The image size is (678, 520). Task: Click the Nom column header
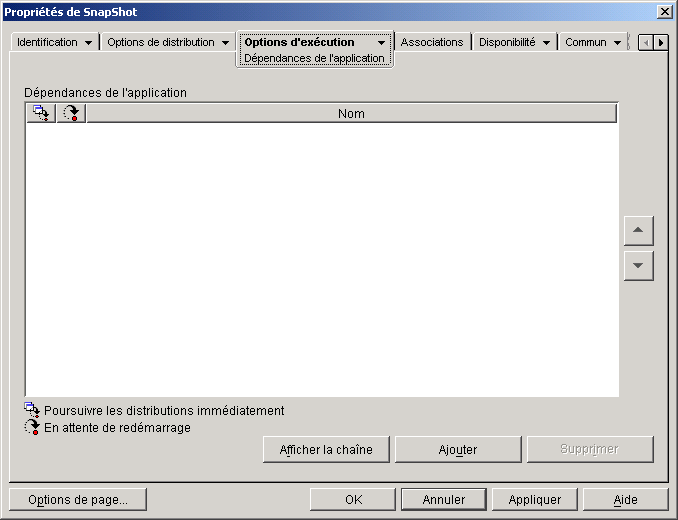coord(351,113)
